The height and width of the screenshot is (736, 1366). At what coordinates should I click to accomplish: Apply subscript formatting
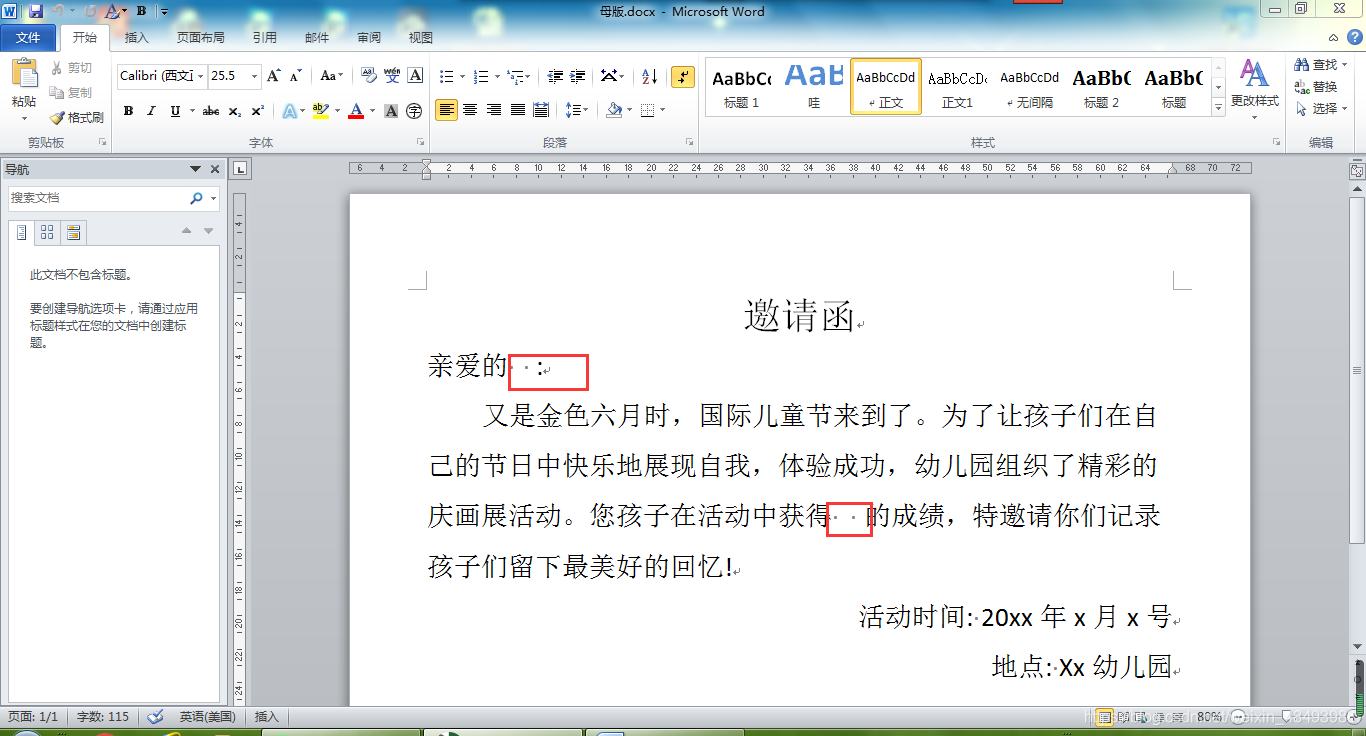(236, 111)
